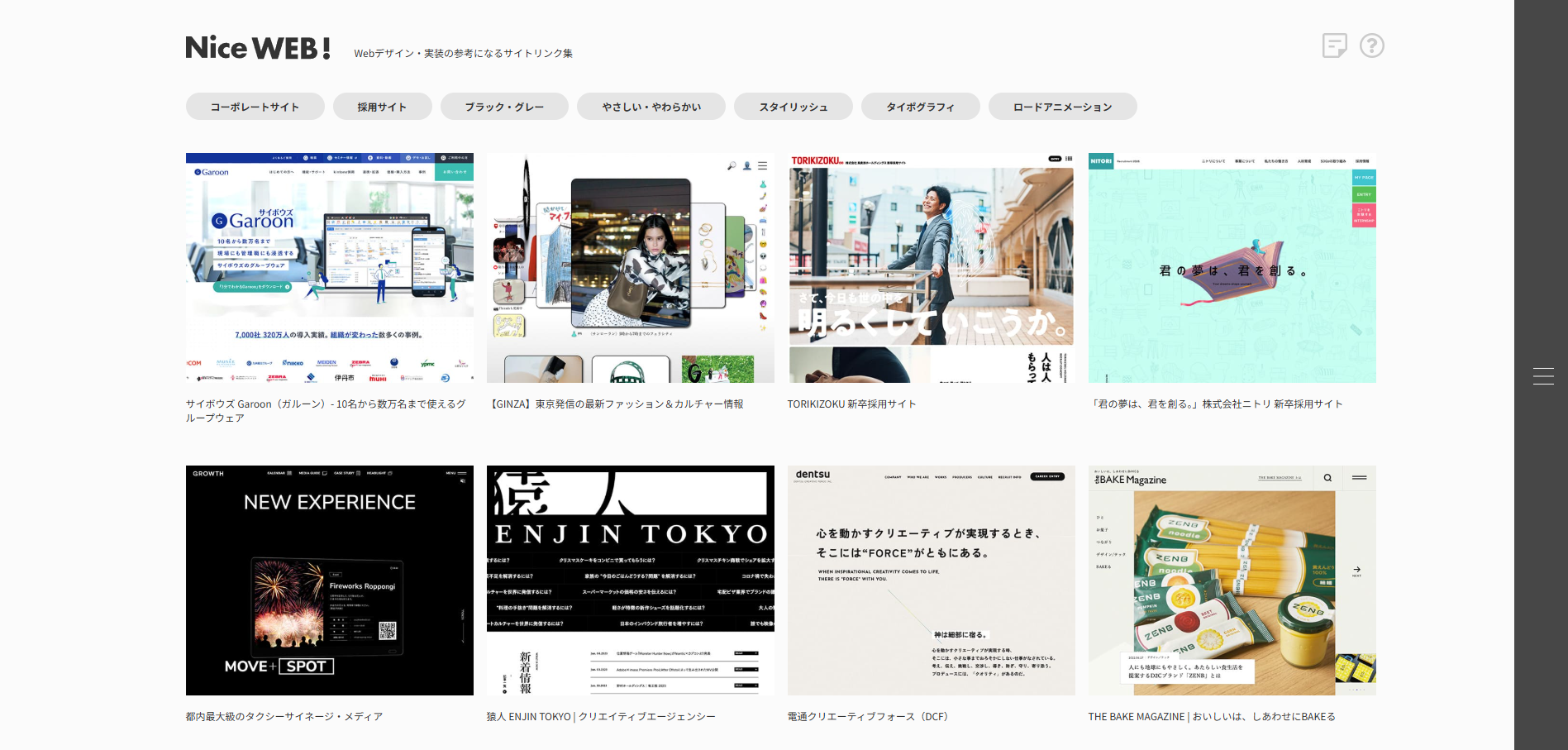Select the 採用サイト category
Viewport: 1568px width, 750px height.
point(382,107)
